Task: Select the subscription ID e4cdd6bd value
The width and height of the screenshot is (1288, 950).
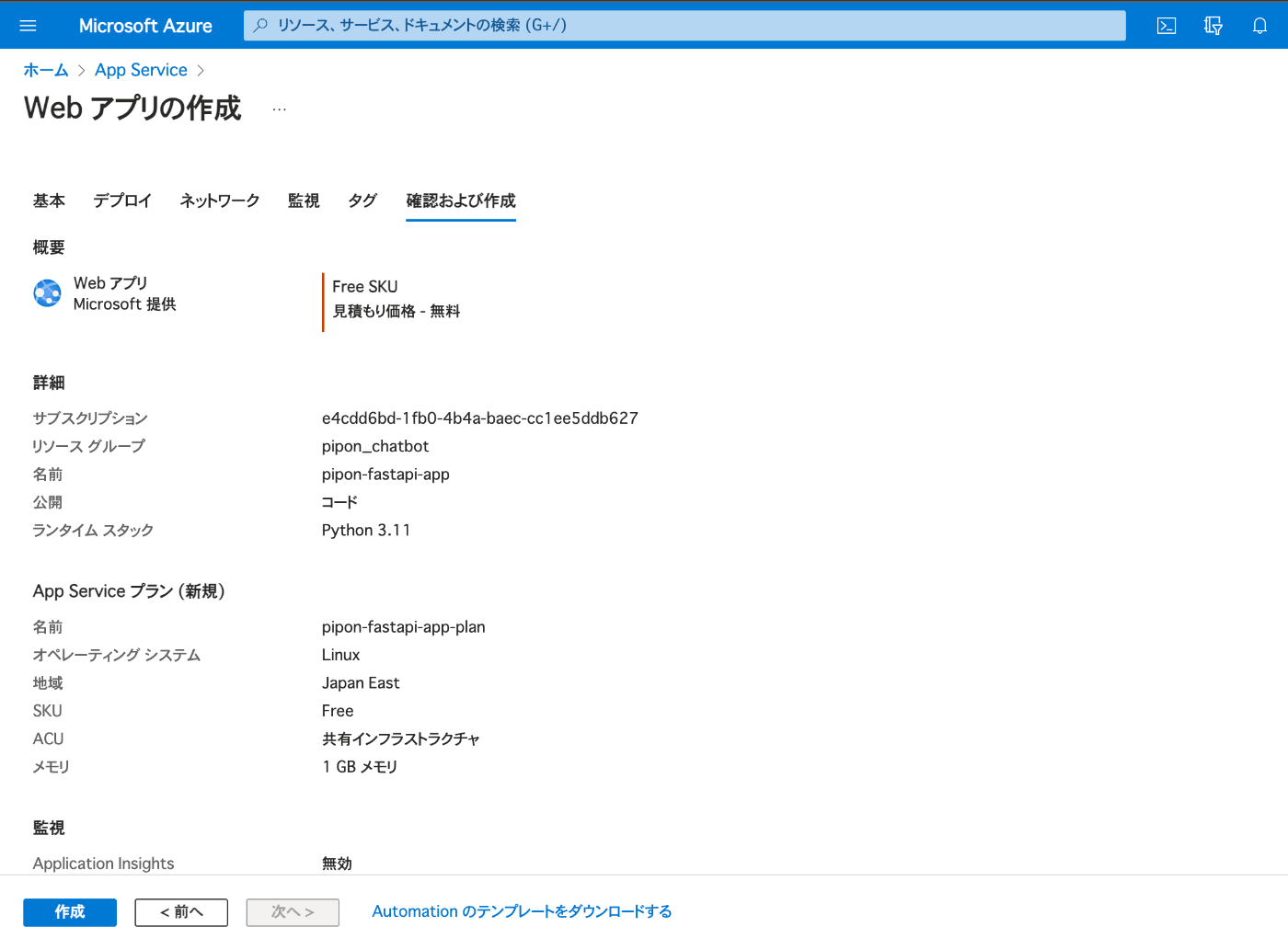Action: (x=480, y=418)
